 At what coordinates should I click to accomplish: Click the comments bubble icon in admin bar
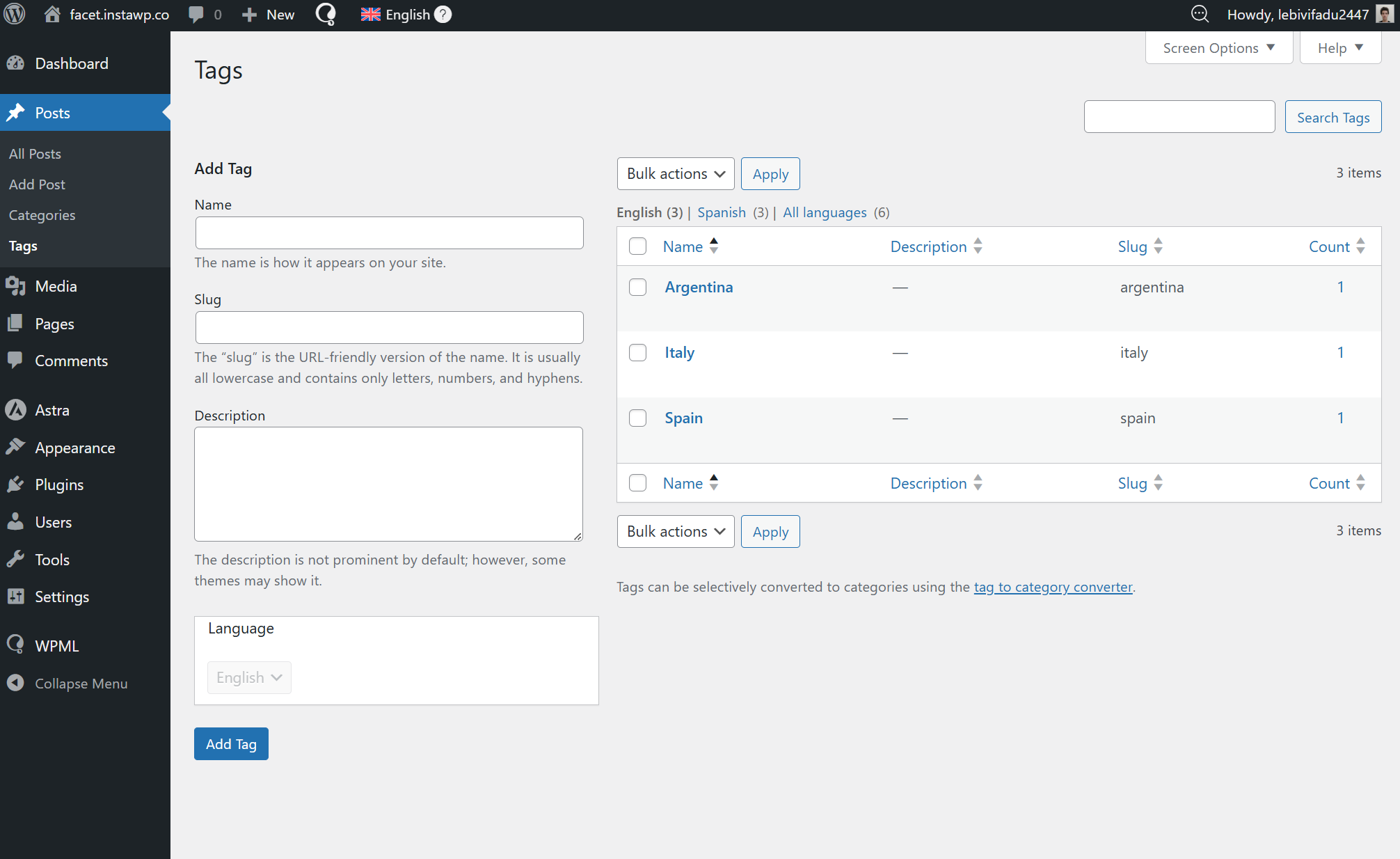coord(197,14)
